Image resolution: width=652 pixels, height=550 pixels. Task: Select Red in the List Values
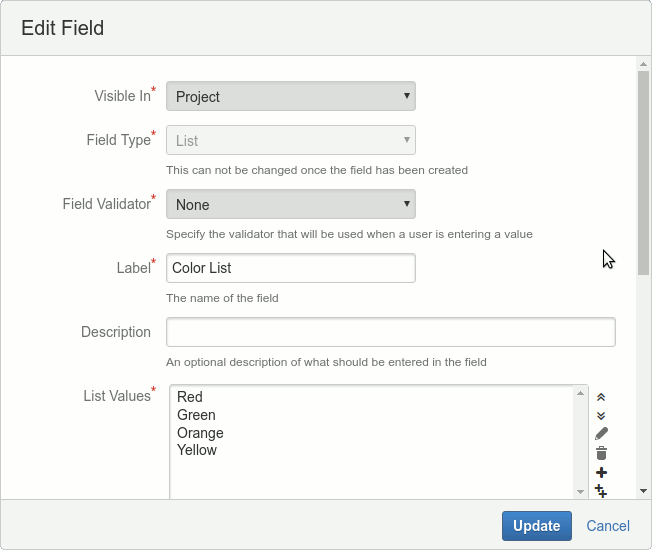click(x=190, y=397)
